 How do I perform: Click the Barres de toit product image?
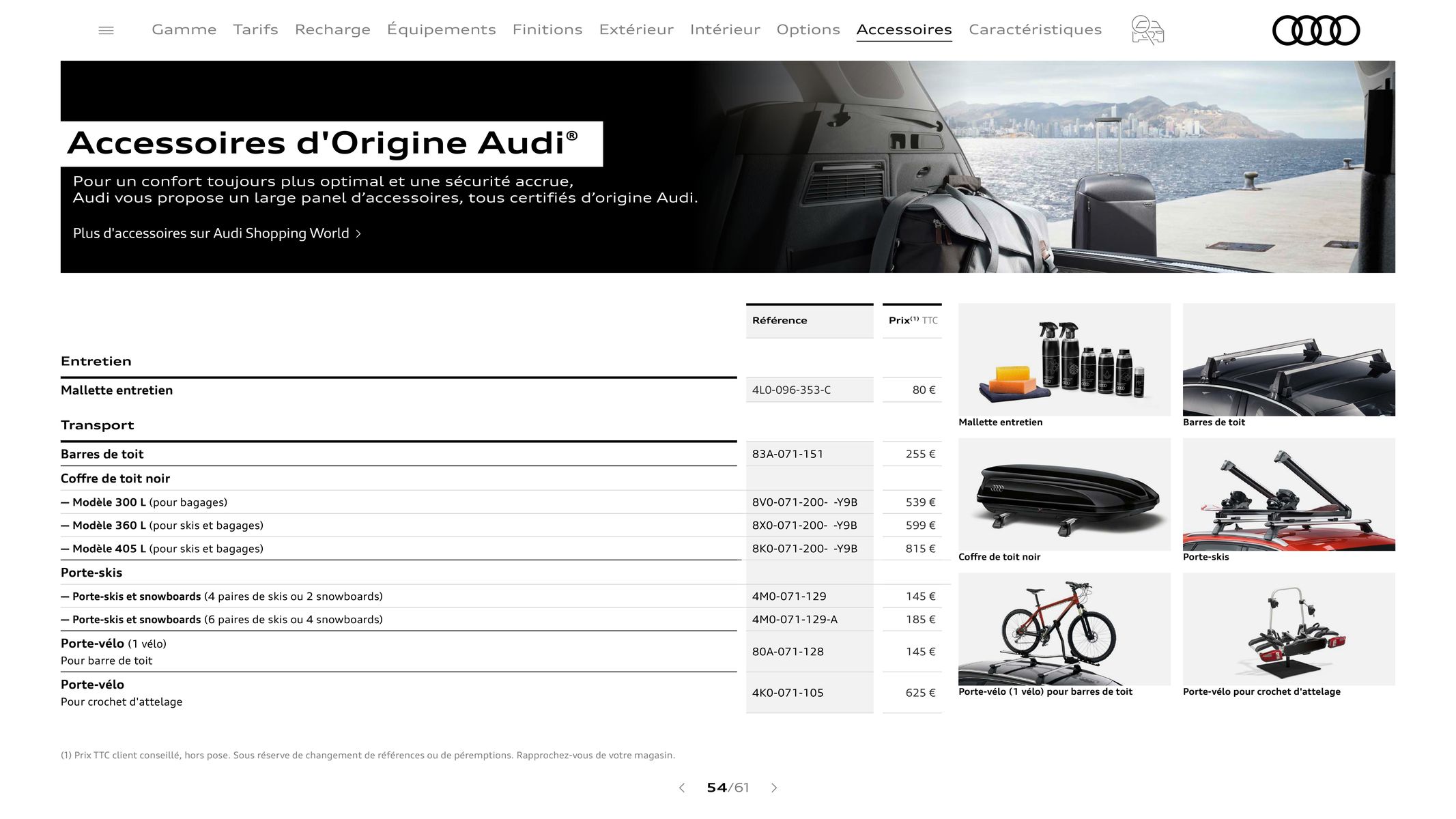pyautogui.click(x=1289, y=360)
